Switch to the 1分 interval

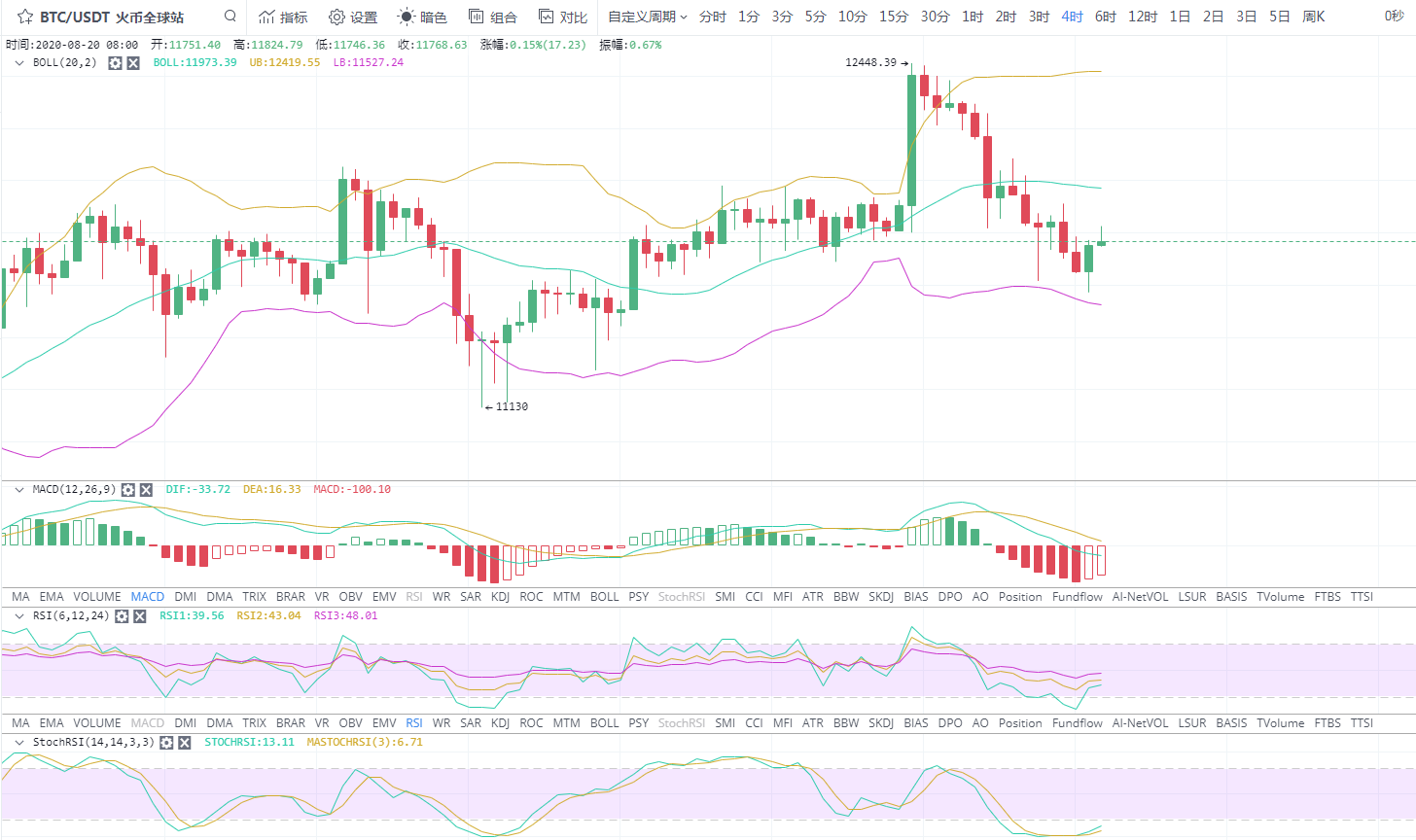click(749, 17)
